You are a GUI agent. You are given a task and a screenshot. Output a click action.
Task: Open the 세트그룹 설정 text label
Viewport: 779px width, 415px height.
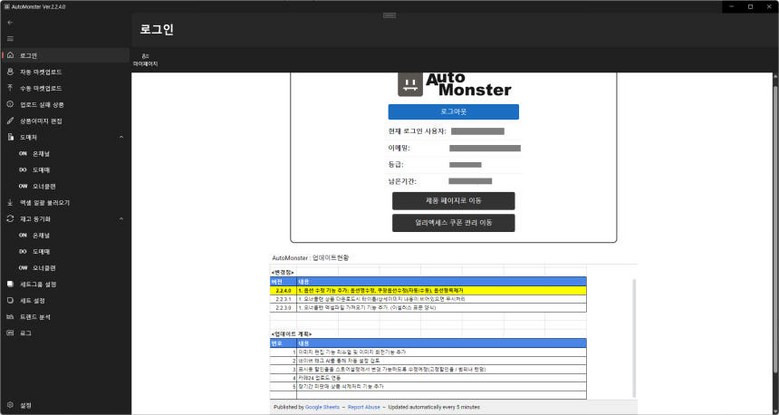pos(38,284)
